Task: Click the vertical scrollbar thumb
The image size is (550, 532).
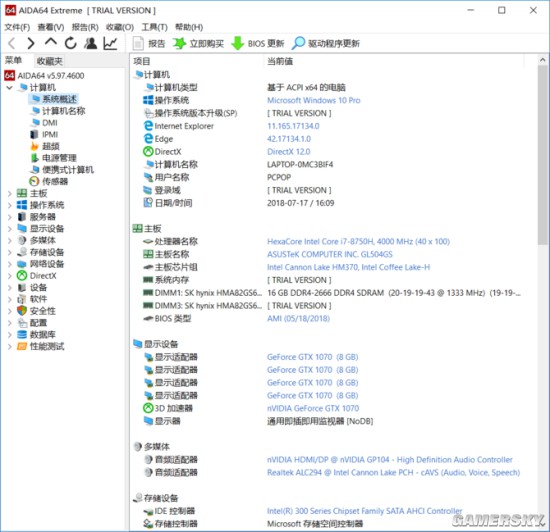Action: click(543, 154)
